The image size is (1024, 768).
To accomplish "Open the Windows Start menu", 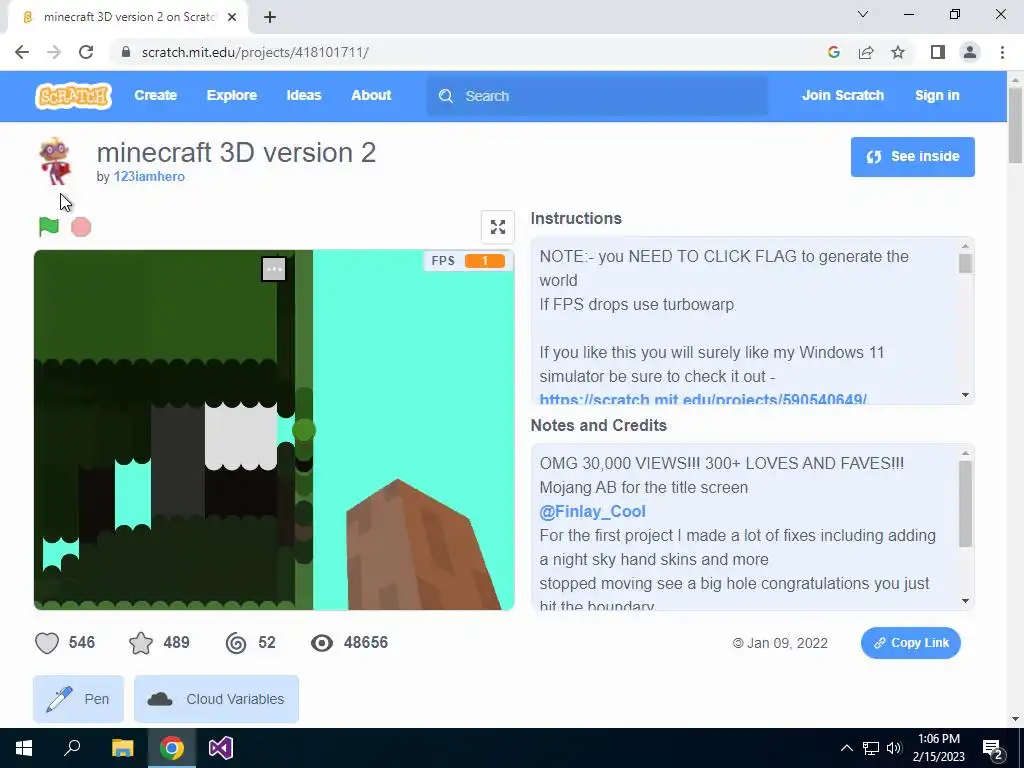I will pyautogui.click(x=24, y=748).
